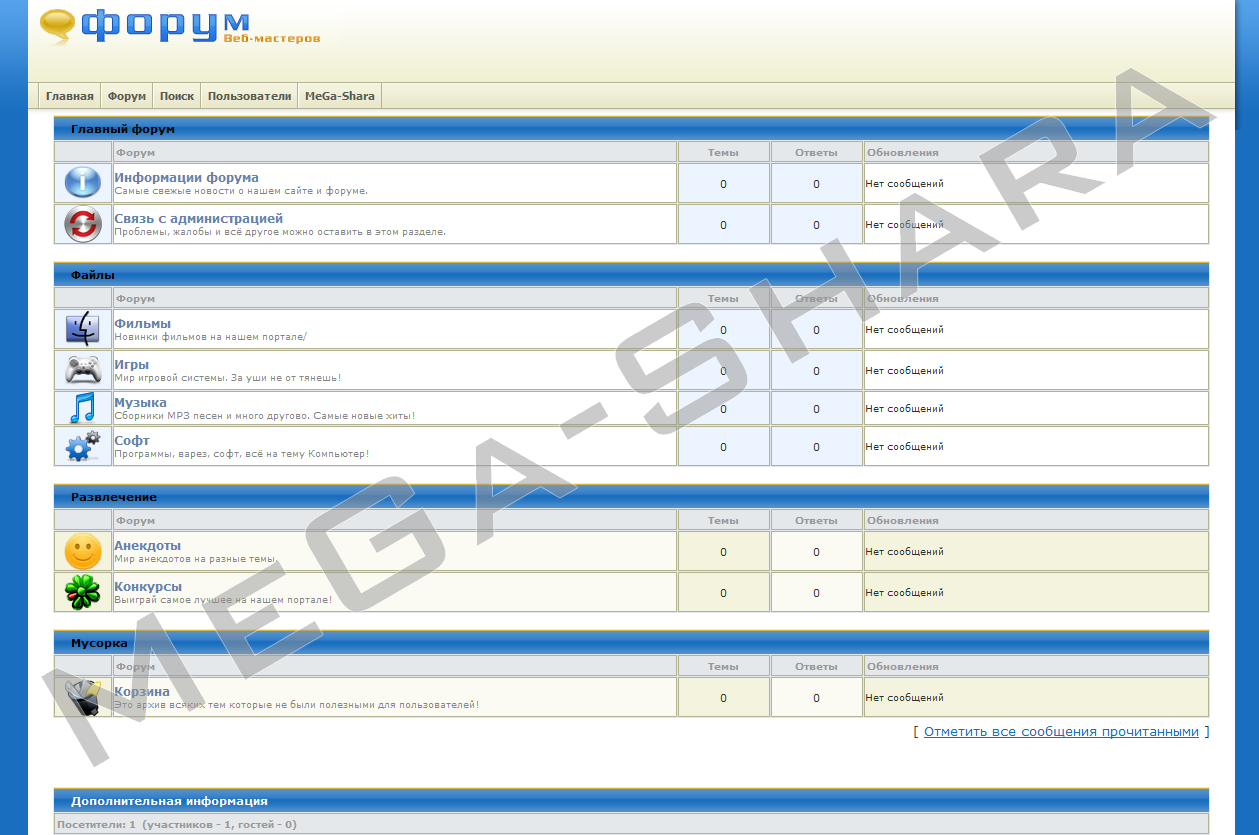
Task: Open the Софт forum link
Action: [x=132, y=440]
